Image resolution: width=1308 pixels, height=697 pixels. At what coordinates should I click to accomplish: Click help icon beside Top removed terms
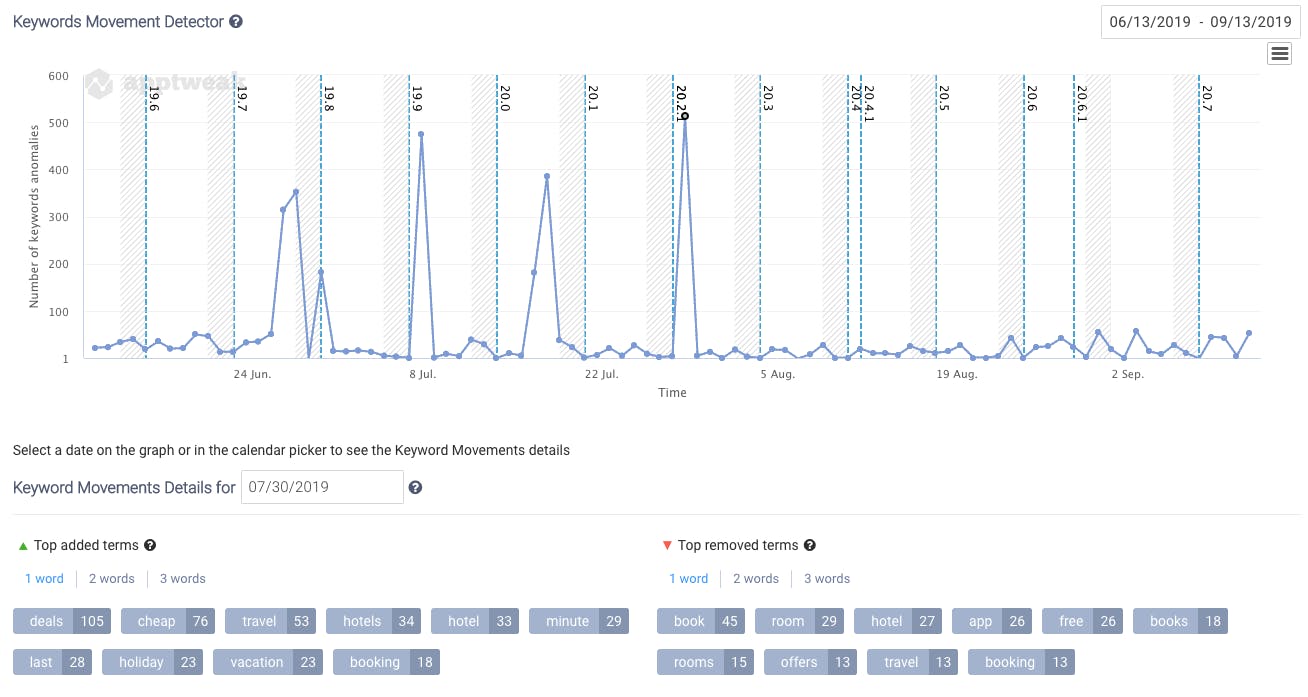810,545
